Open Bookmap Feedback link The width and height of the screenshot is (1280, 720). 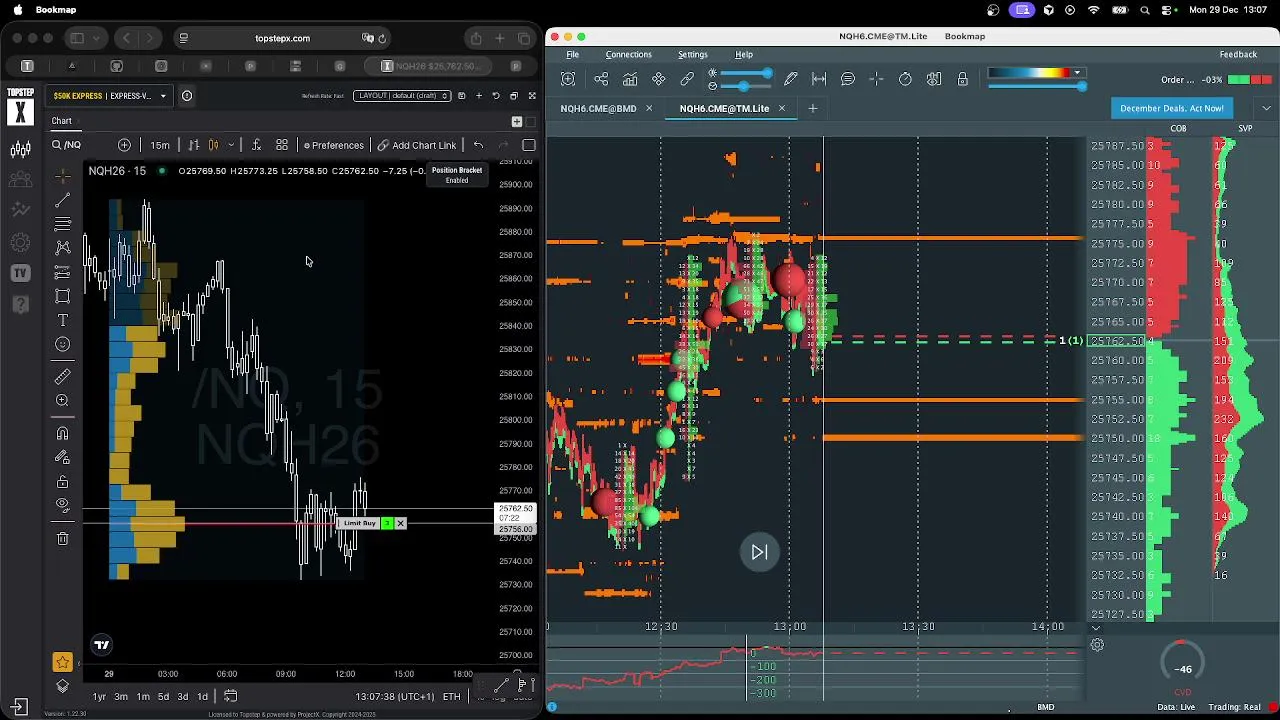pos(1238,55)
